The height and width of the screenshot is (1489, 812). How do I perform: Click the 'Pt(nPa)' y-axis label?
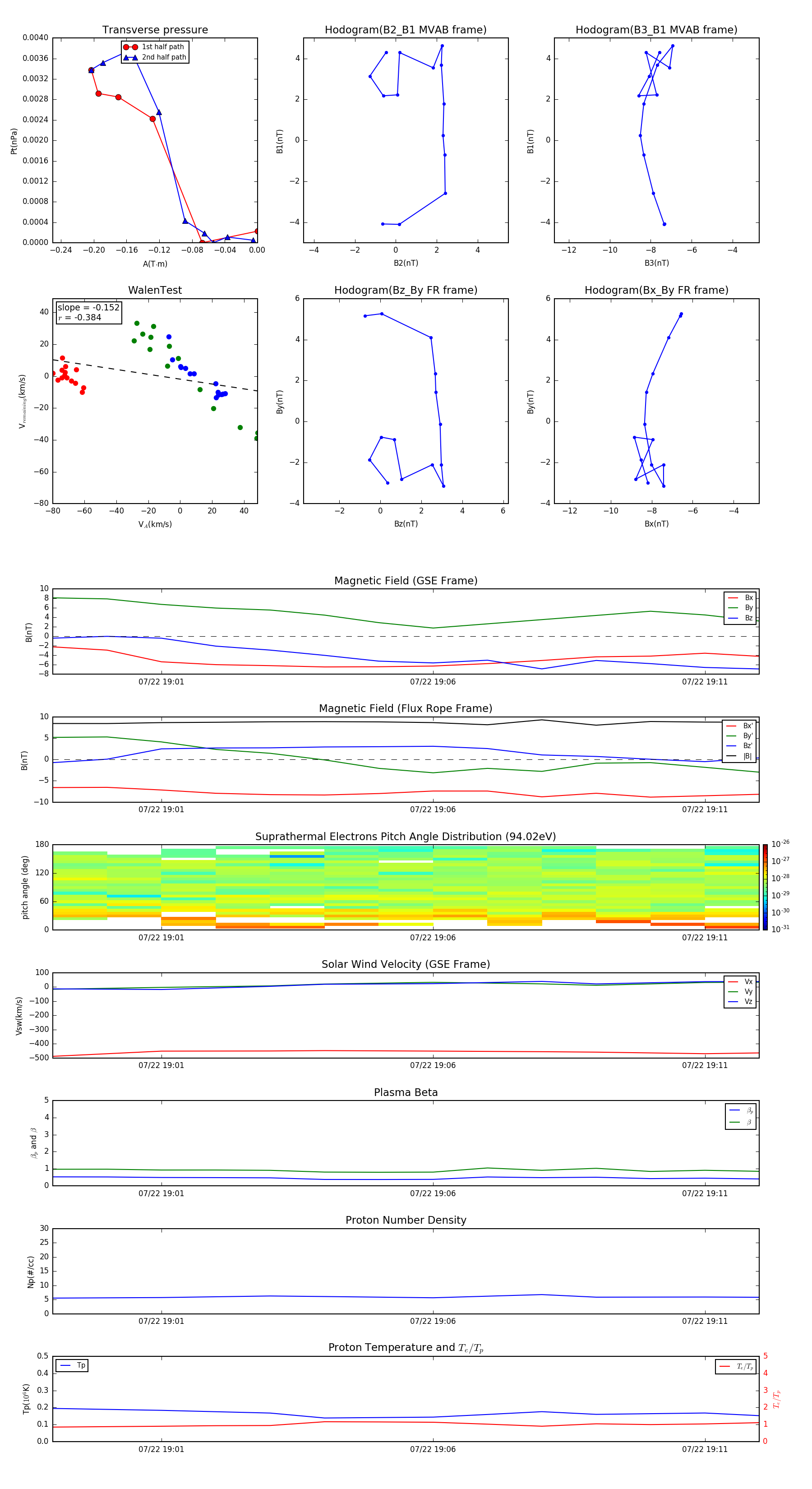[x=14, y=140]
